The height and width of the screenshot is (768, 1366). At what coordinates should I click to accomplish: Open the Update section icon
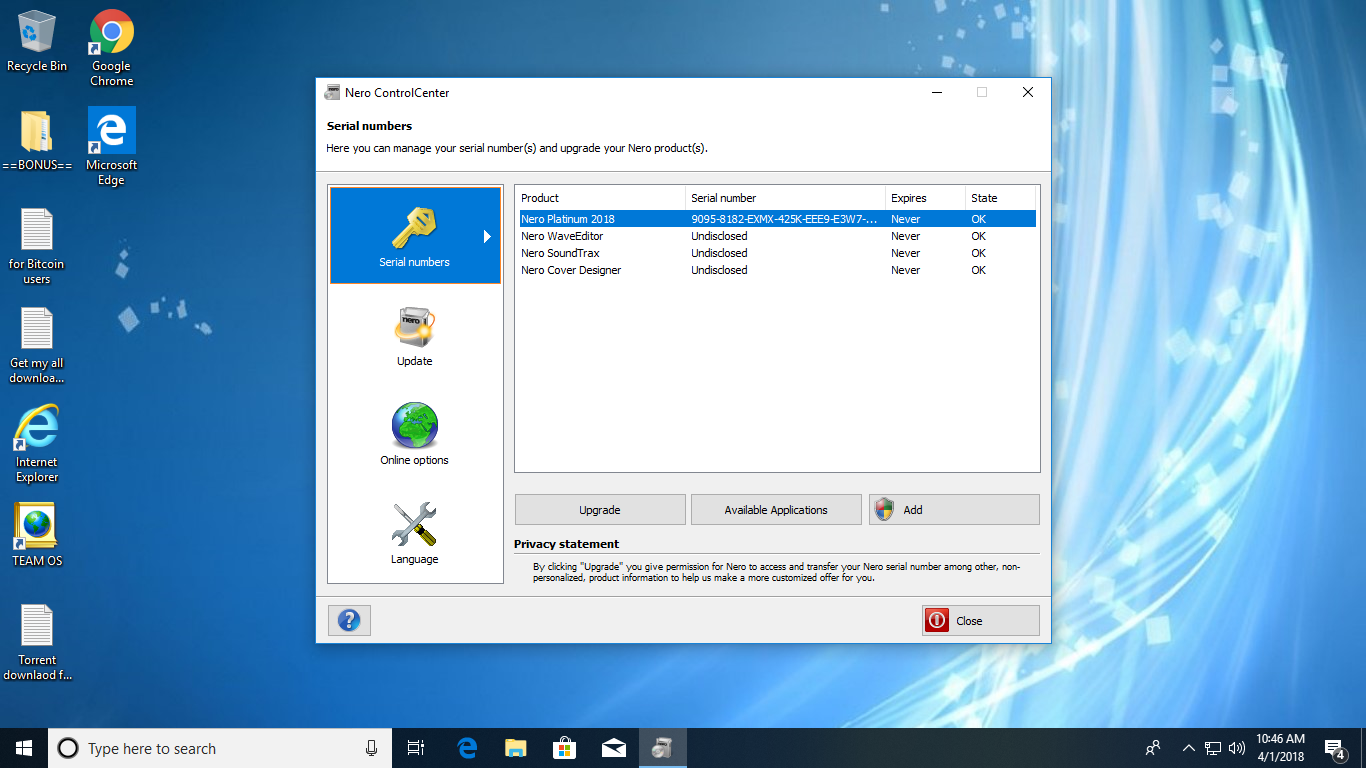(x=414, y=327)
